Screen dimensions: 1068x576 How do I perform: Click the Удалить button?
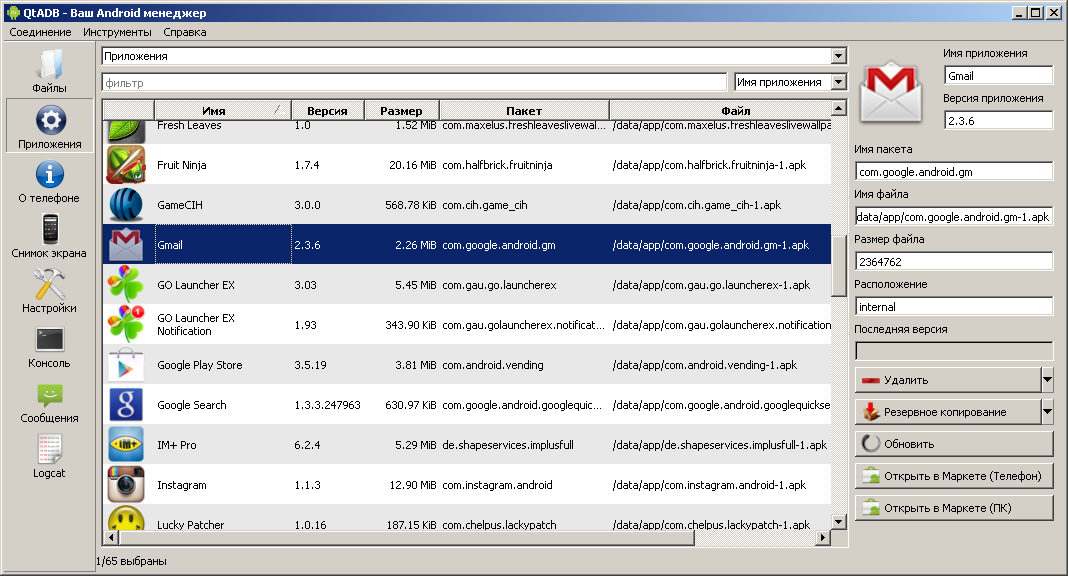tap(948, 380)
